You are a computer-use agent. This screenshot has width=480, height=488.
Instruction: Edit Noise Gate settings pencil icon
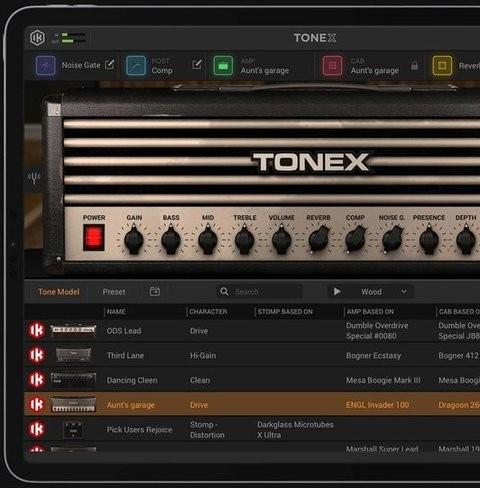point(109,64)
